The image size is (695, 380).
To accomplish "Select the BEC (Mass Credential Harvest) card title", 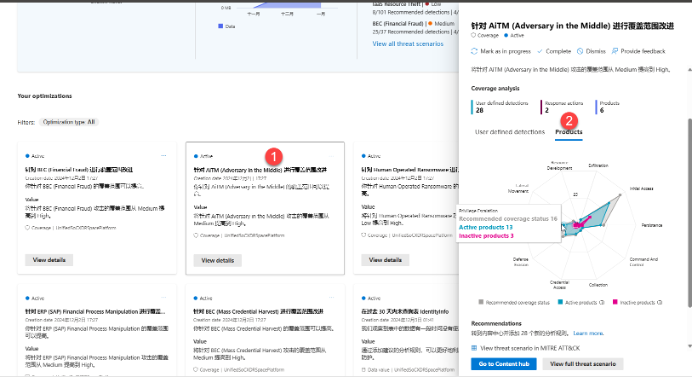I will tap(258, 312).
